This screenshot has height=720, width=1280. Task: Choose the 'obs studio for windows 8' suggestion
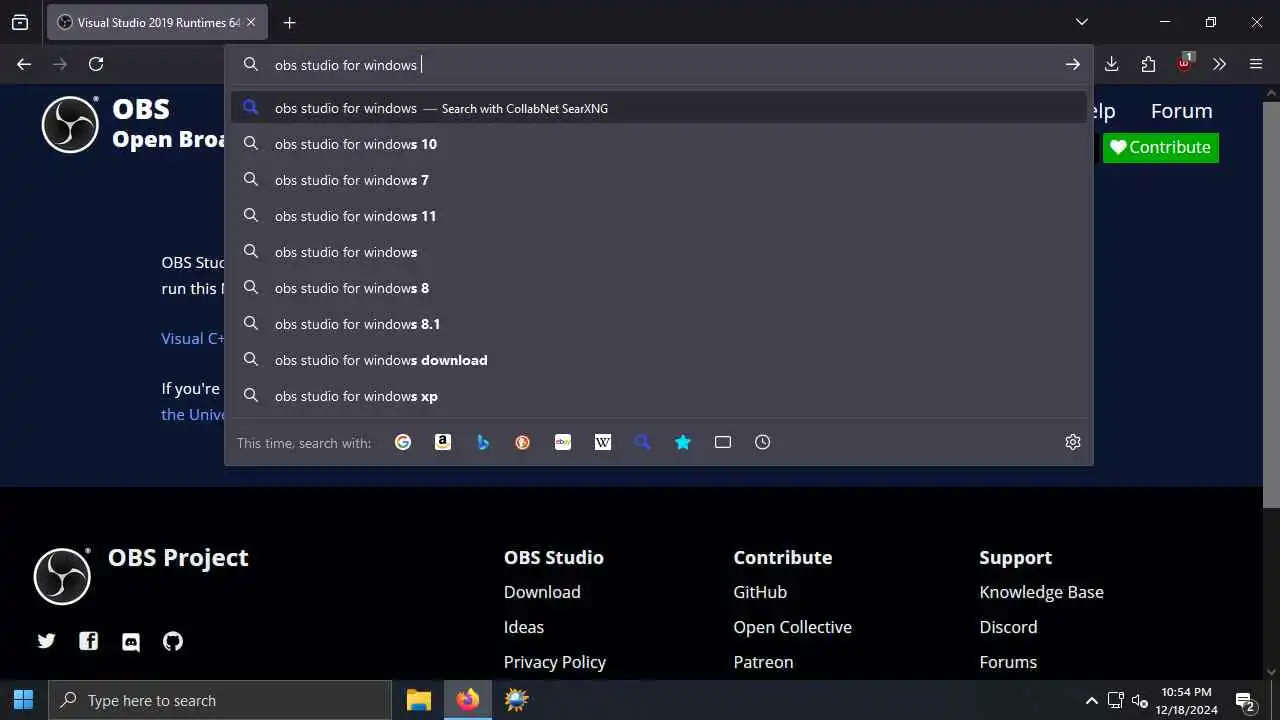[x=659, y=288]
